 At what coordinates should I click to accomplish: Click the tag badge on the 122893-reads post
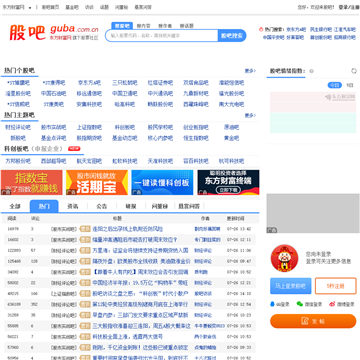point(85,250)
